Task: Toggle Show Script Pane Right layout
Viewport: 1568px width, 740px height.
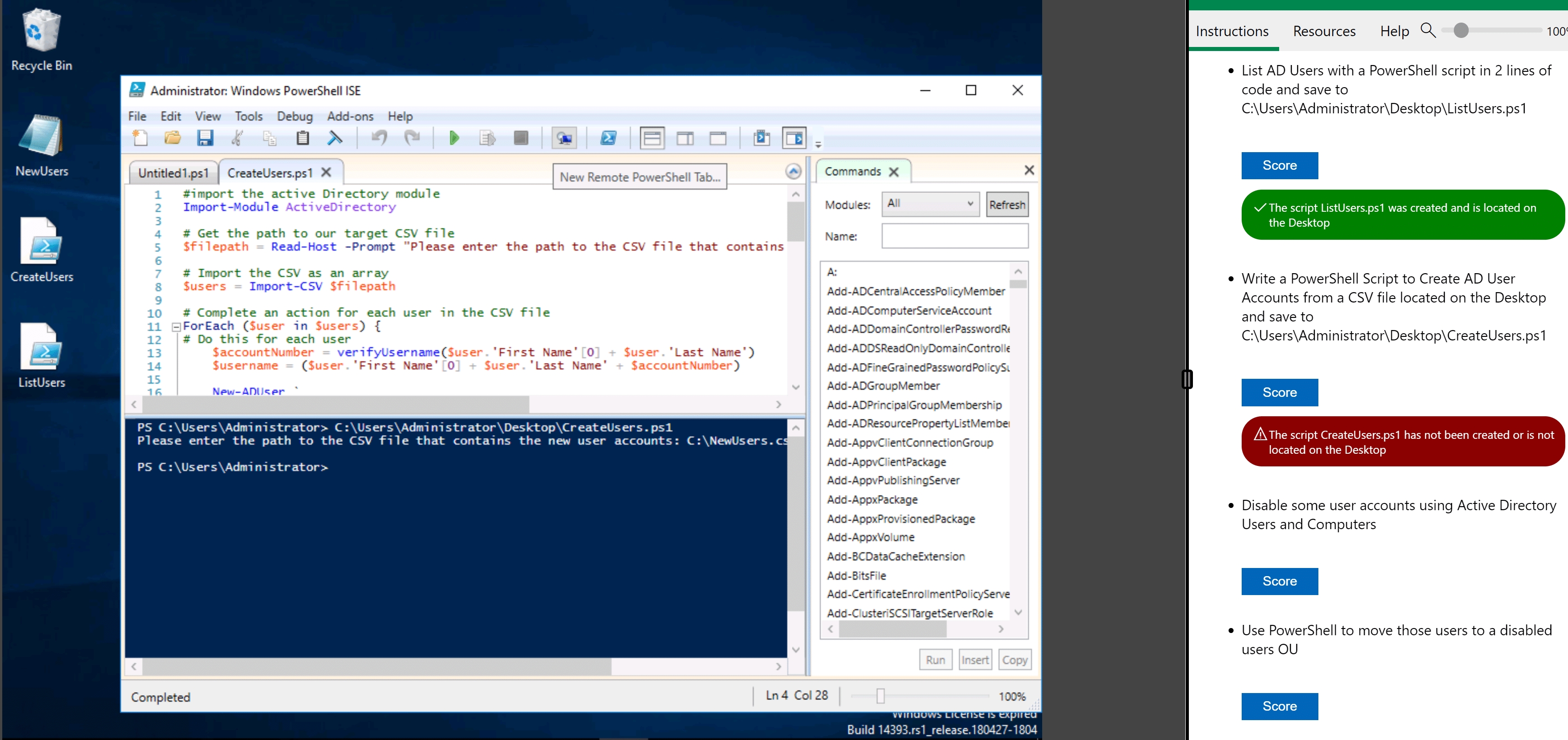Action: coord(685,138)
